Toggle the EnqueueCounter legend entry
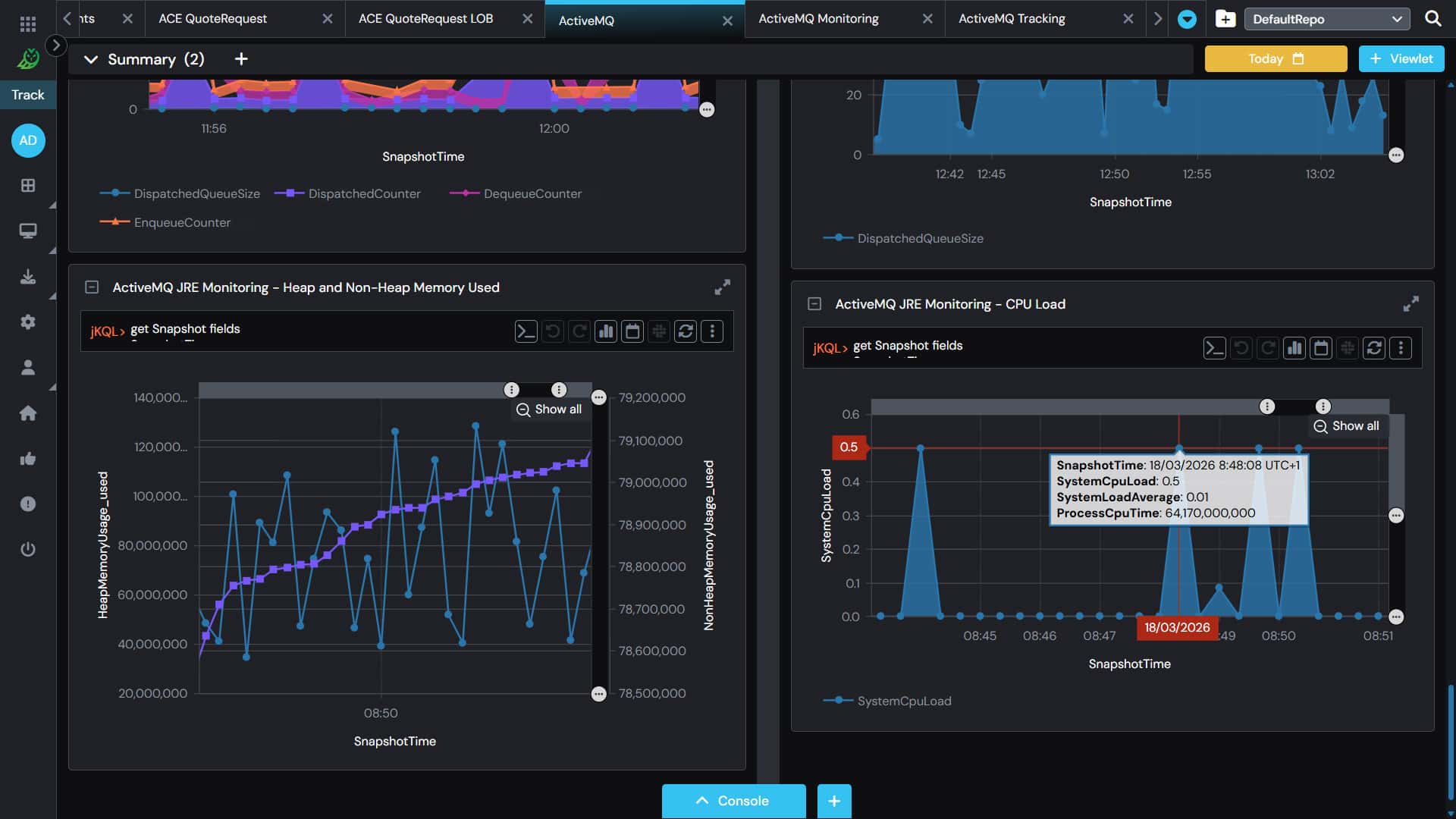The height and width of the screenshot is (819, 1456). click(182, 222)
